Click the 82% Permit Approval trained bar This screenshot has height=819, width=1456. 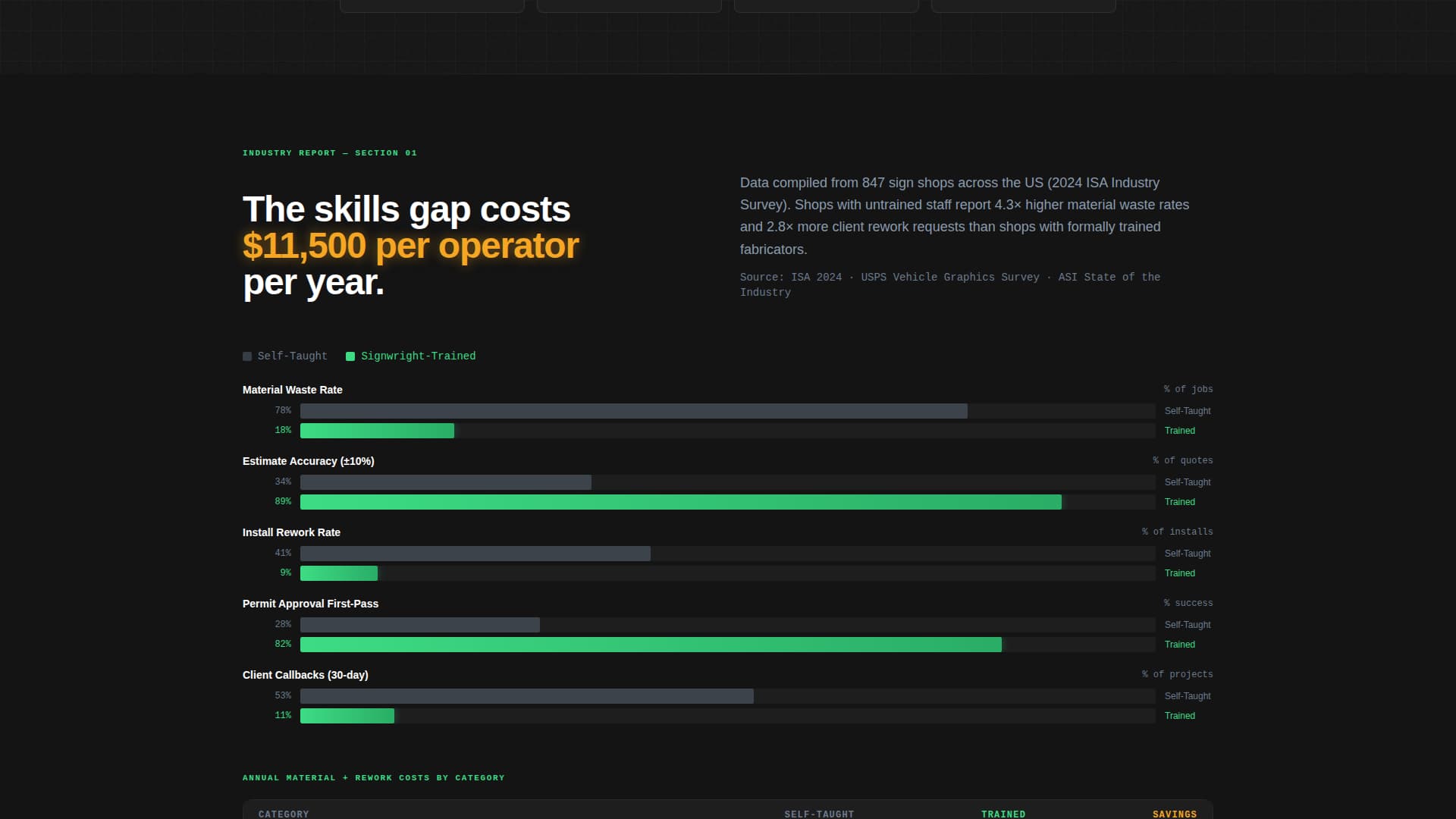point(651,645)
